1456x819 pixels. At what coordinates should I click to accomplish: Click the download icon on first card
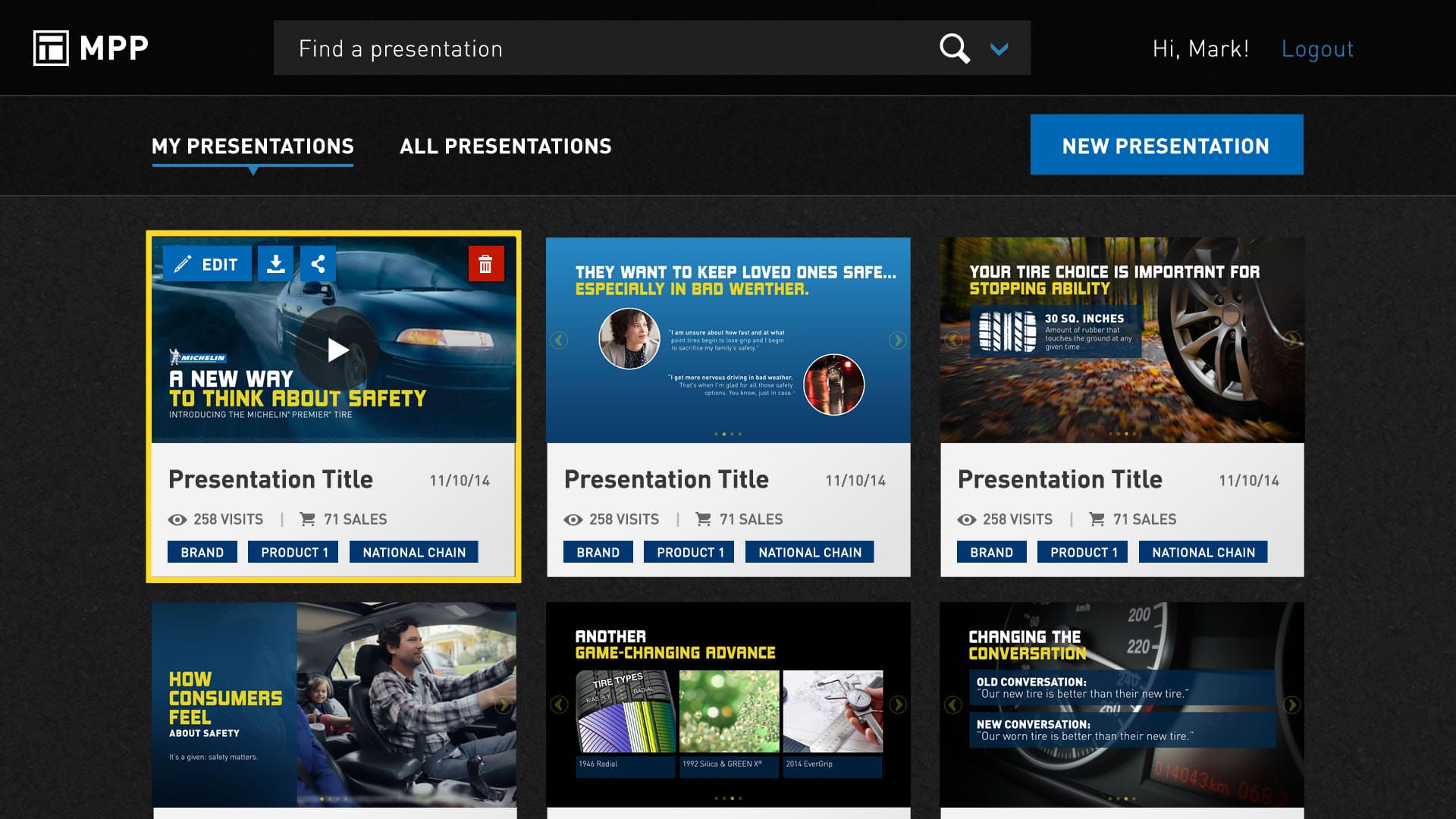click(x=276, y=264)
